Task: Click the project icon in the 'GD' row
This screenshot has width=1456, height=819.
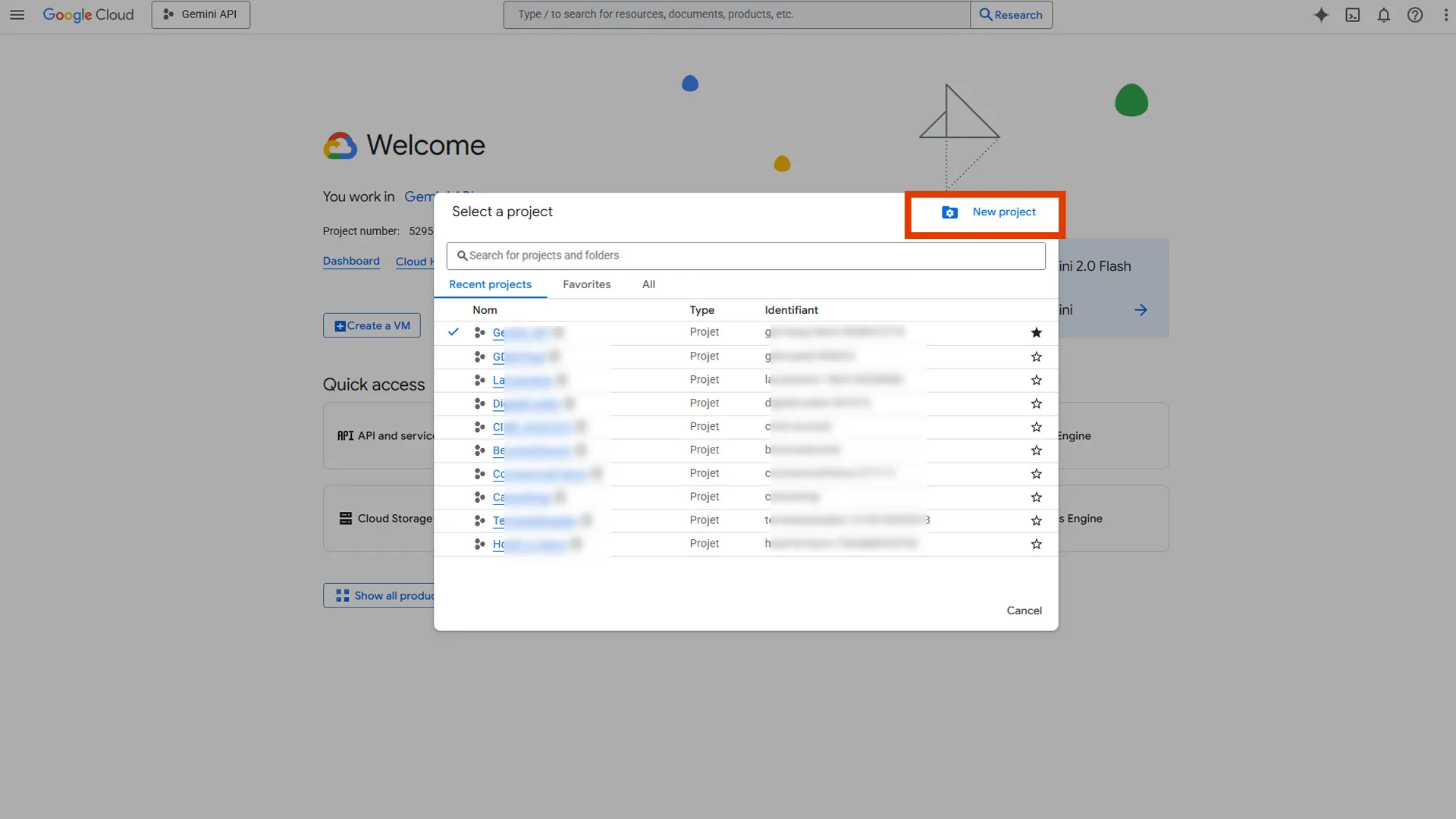Action: 479,356
